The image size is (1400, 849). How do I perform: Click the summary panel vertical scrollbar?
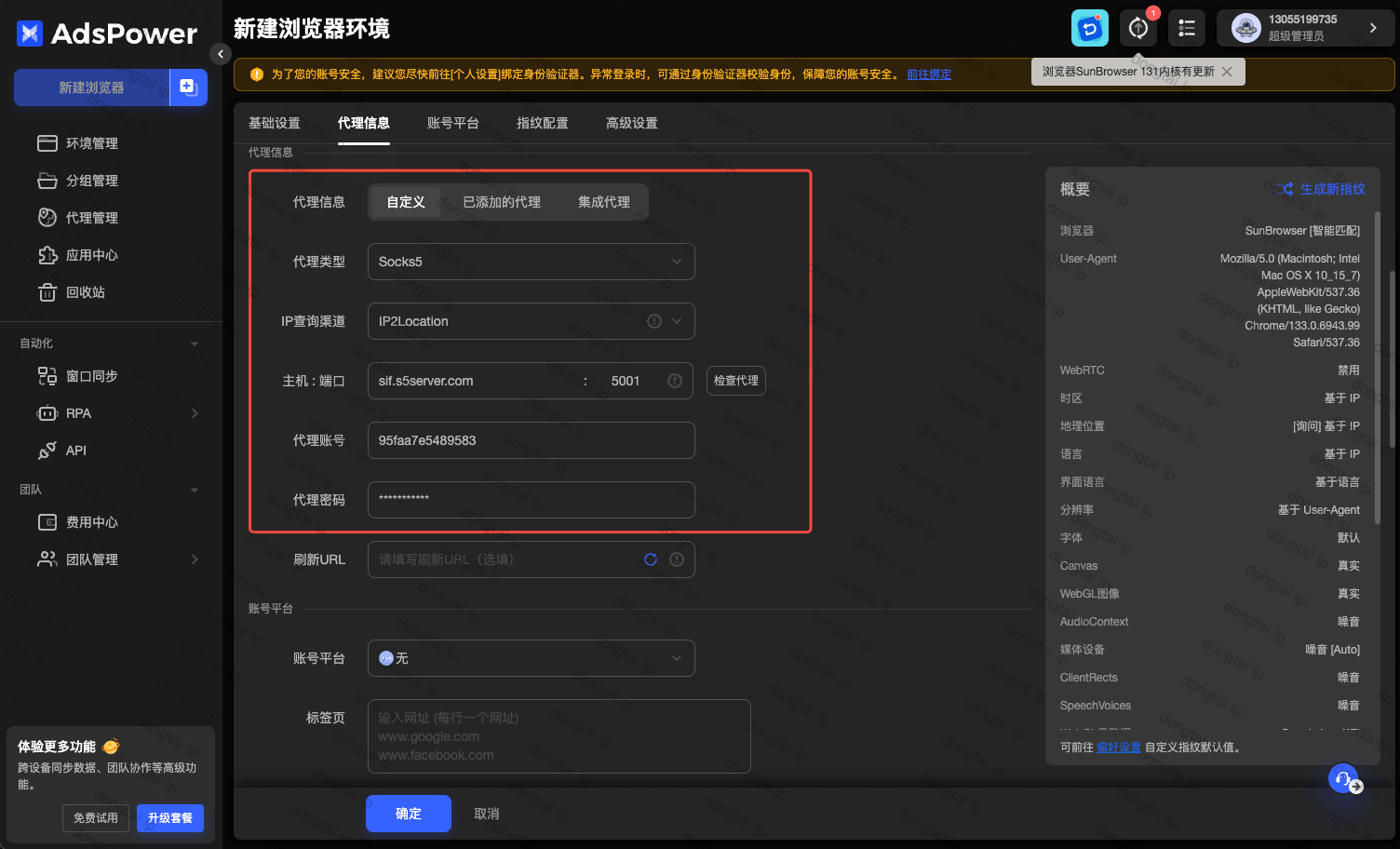point(1377,372)
